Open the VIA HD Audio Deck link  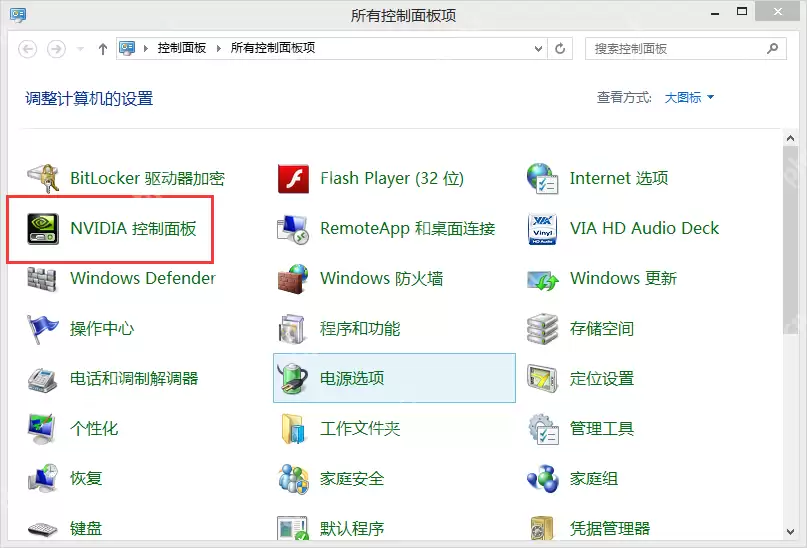coord(644,228)
